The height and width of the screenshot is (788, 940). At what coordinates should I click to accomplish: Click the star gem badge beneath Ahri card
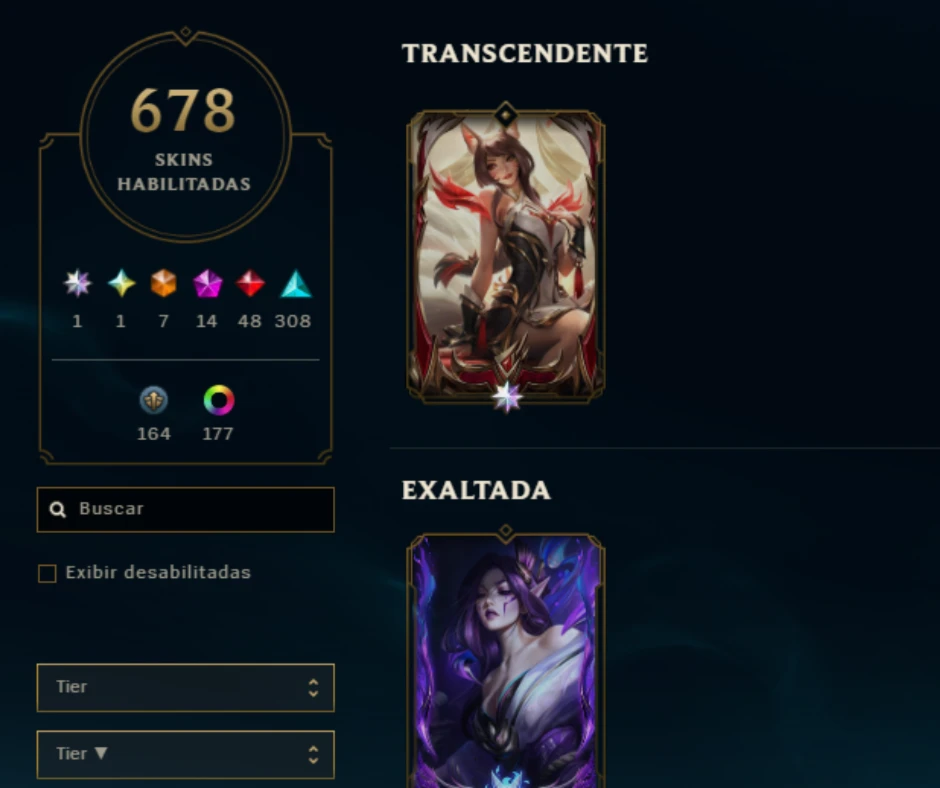(x=507, y=396)
